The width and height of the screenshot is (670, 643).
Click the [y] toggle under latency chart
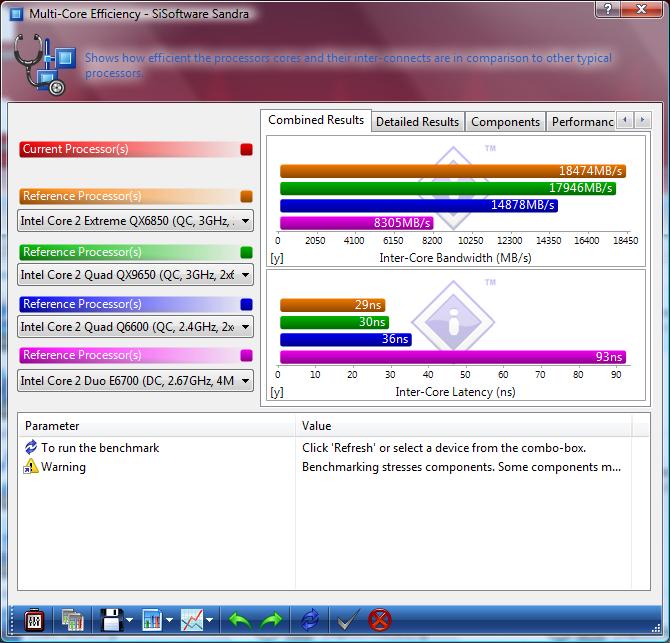(x=276, y=392)
